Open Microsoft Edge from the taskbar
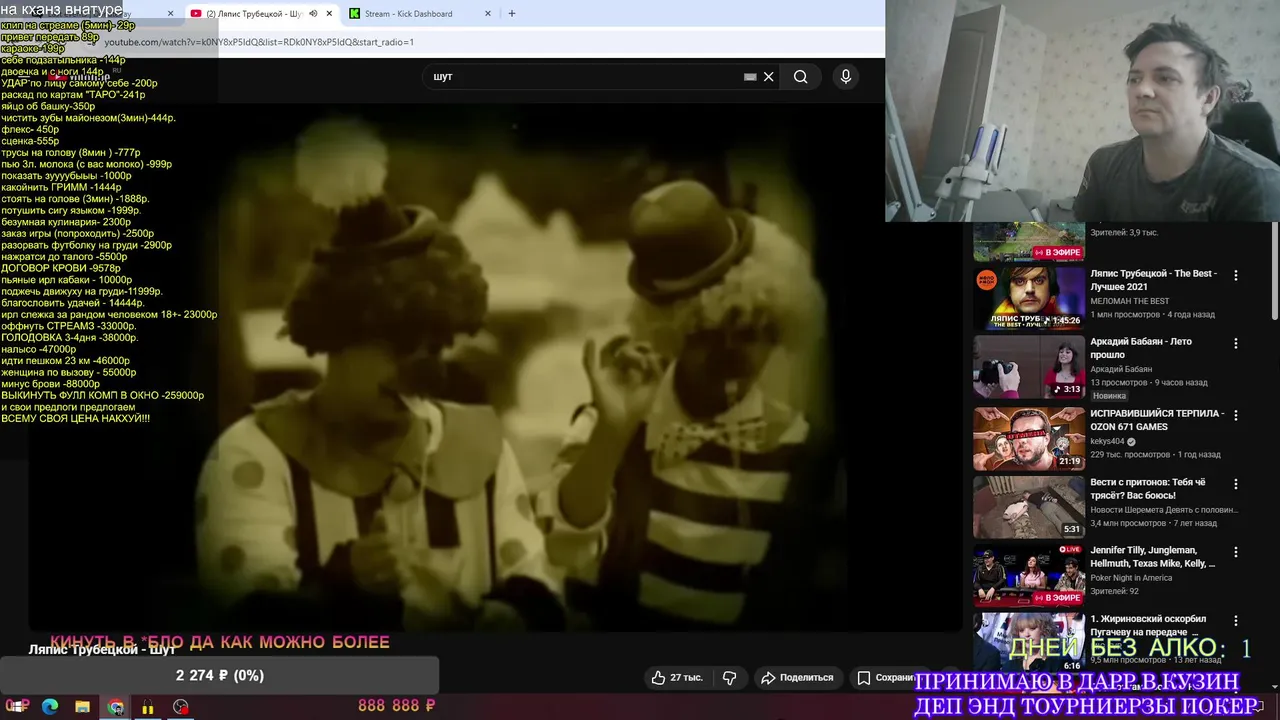Screen dimensions: 1280x720 (x=50, y=707)
